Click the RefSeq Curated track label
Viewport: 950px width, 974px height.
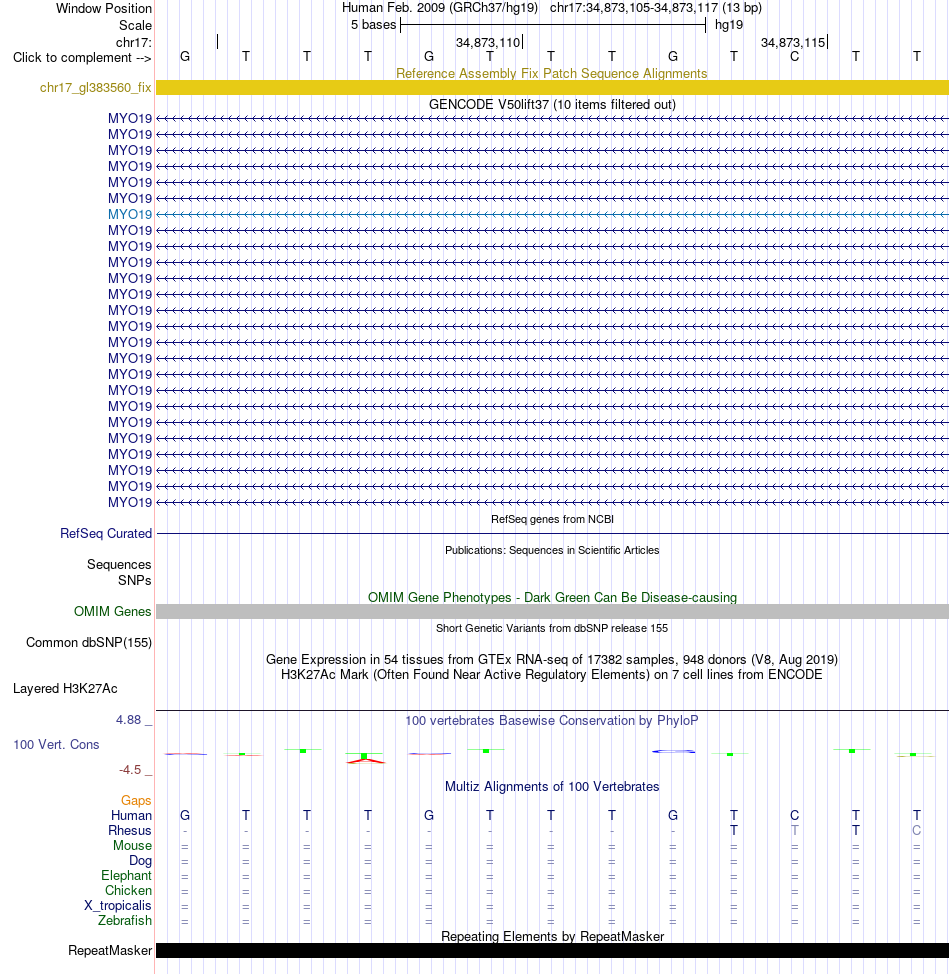tap(106, 534)
